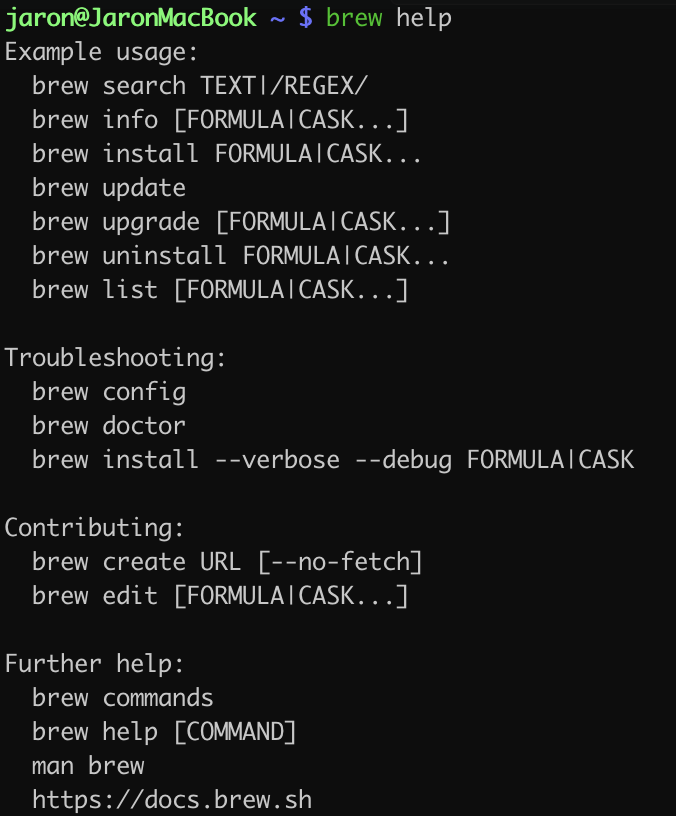Click the 'brew list' usage line
676x816 pixels.
point(220,290)
